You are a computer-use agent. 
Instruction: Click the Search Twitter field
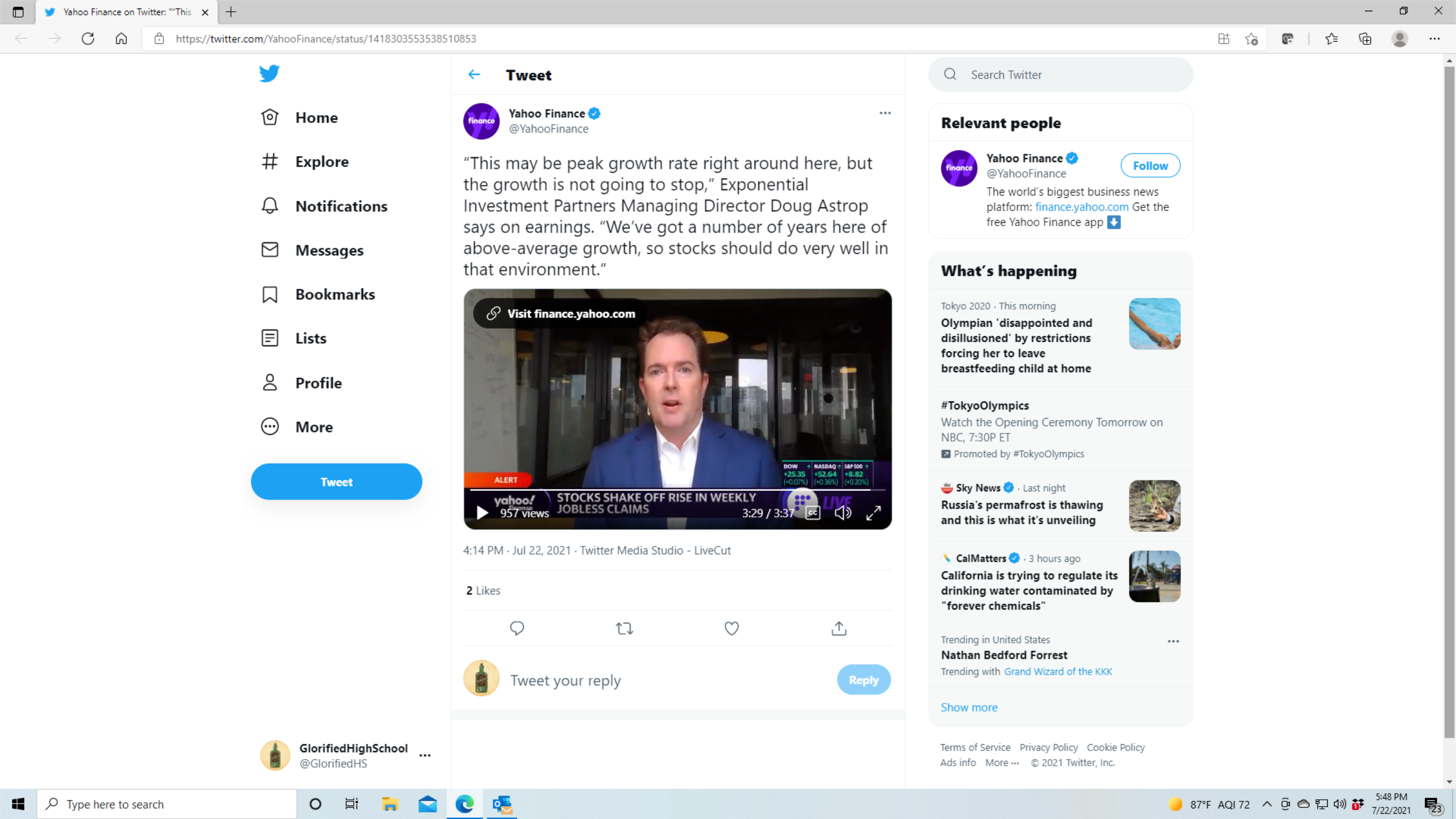tap(1061, 75)
